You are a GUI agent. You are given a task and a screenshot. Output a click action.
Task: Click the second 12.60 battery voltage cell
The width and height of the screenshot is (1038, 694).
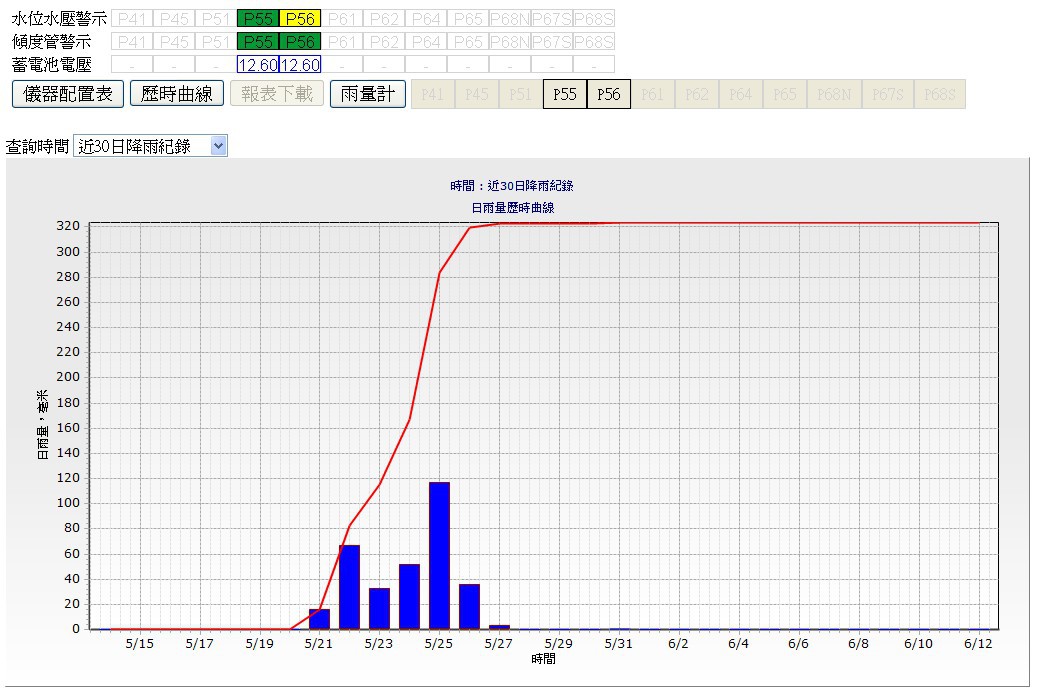point(300,64)
